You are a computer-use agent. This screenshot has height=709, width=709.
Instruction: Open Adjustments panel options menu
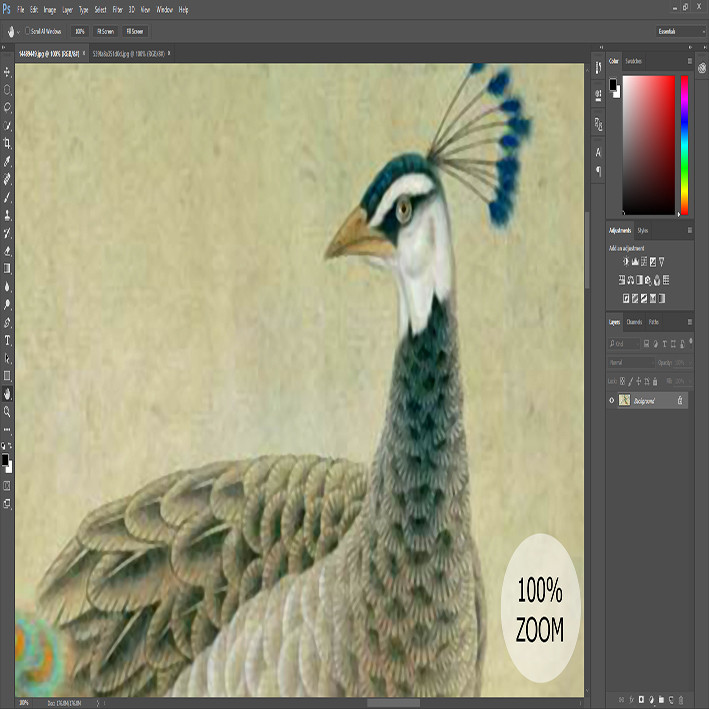[690, 230]
